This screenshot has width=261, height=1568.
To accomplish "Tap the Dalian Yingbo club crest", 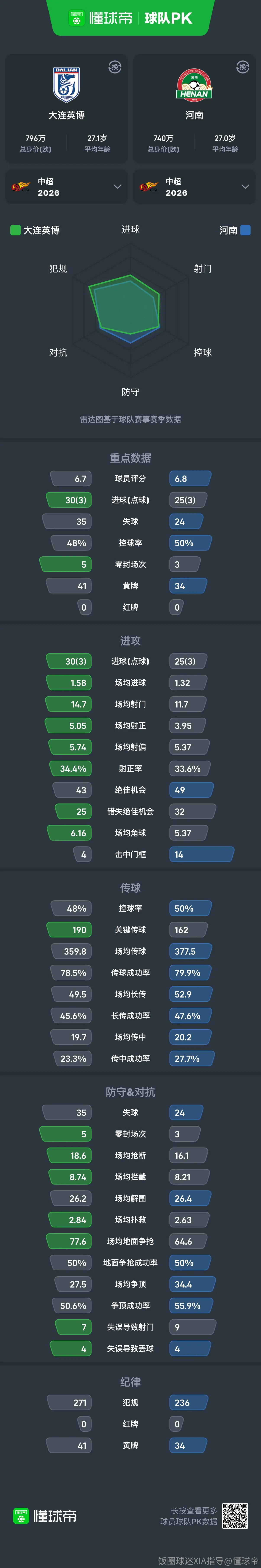I will 66,84.
